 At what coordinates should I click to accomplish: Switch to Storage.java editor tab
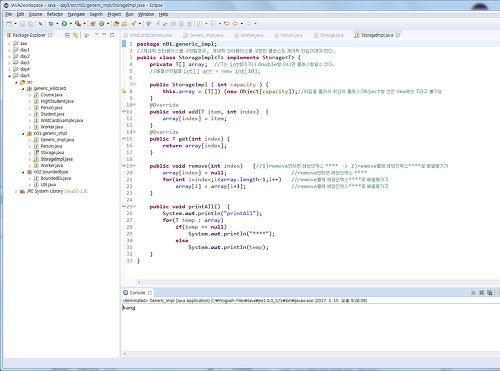[329, 35]
